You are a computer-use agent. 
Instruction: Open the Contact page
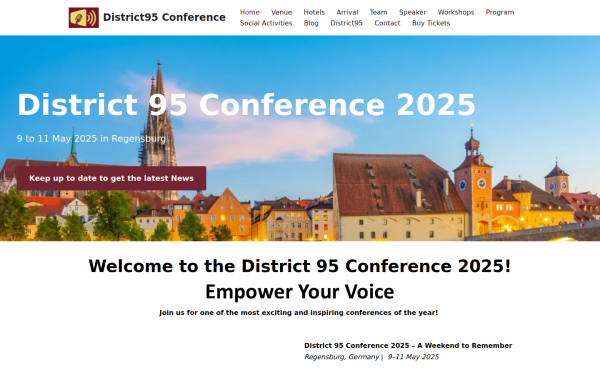coord(387,23)
